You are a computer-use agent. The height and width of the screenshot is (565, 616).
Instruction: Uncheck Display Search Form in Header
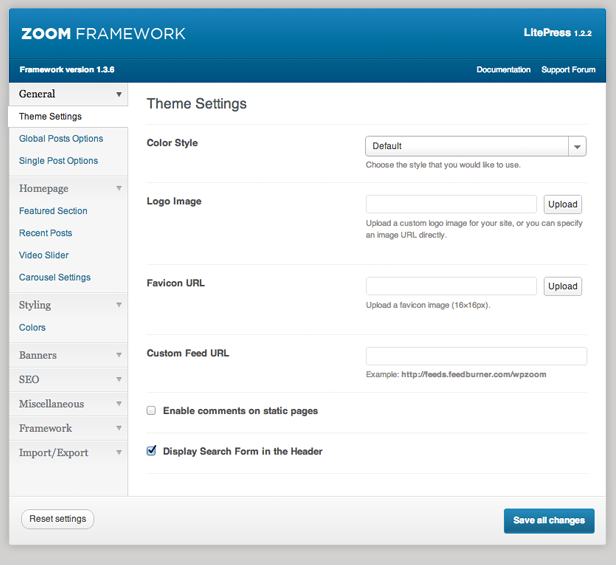pyautogui.click(x=151, y=451)
